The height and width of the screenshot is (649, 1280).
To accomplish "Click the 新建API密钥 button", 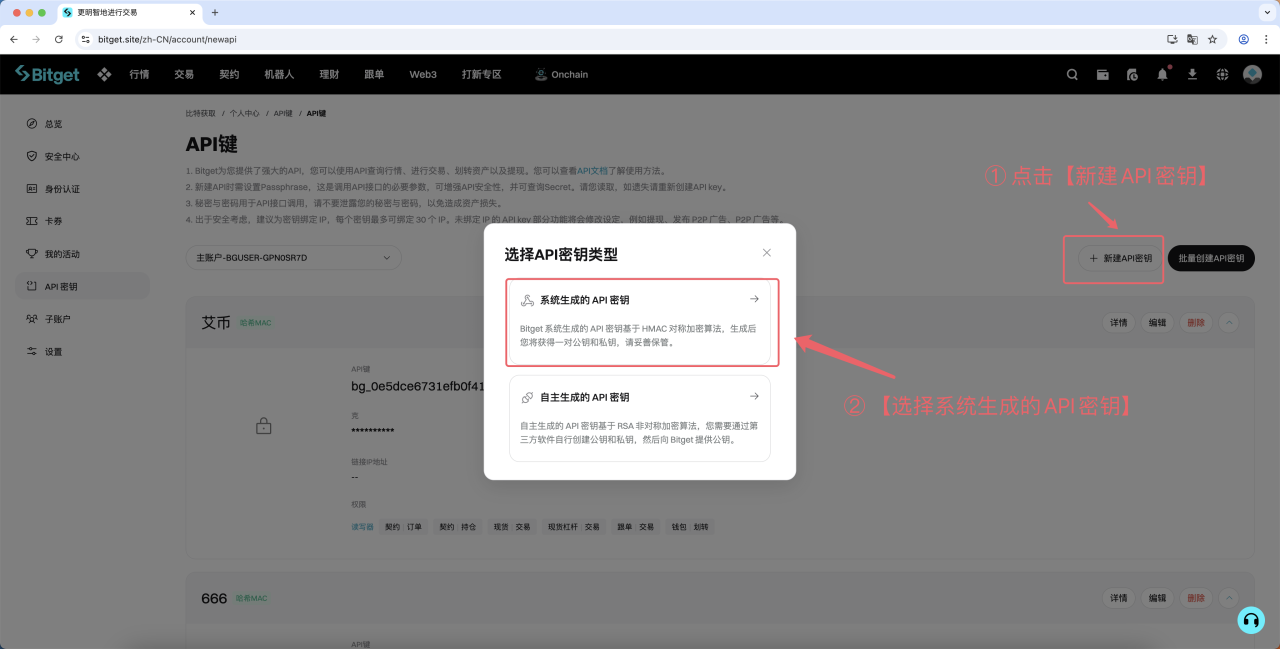I will tap(1120, 258).
